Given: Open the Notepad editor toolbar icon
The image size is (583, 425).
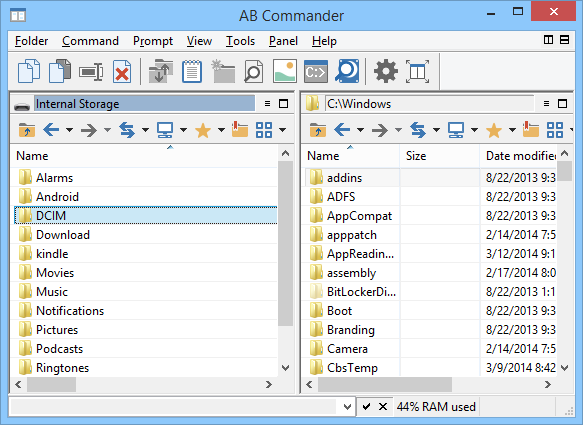Looking at the screenshot, I should 192,71.
